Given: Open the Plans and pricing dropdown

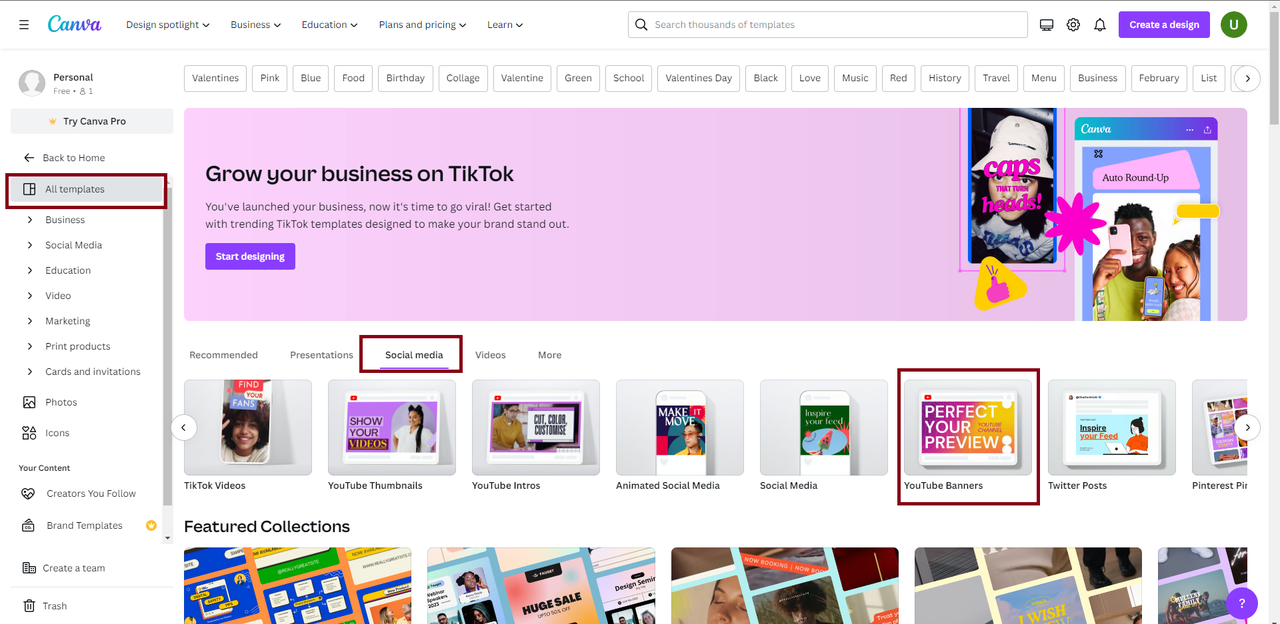Looking at the screenshot, I should [423, 25].
